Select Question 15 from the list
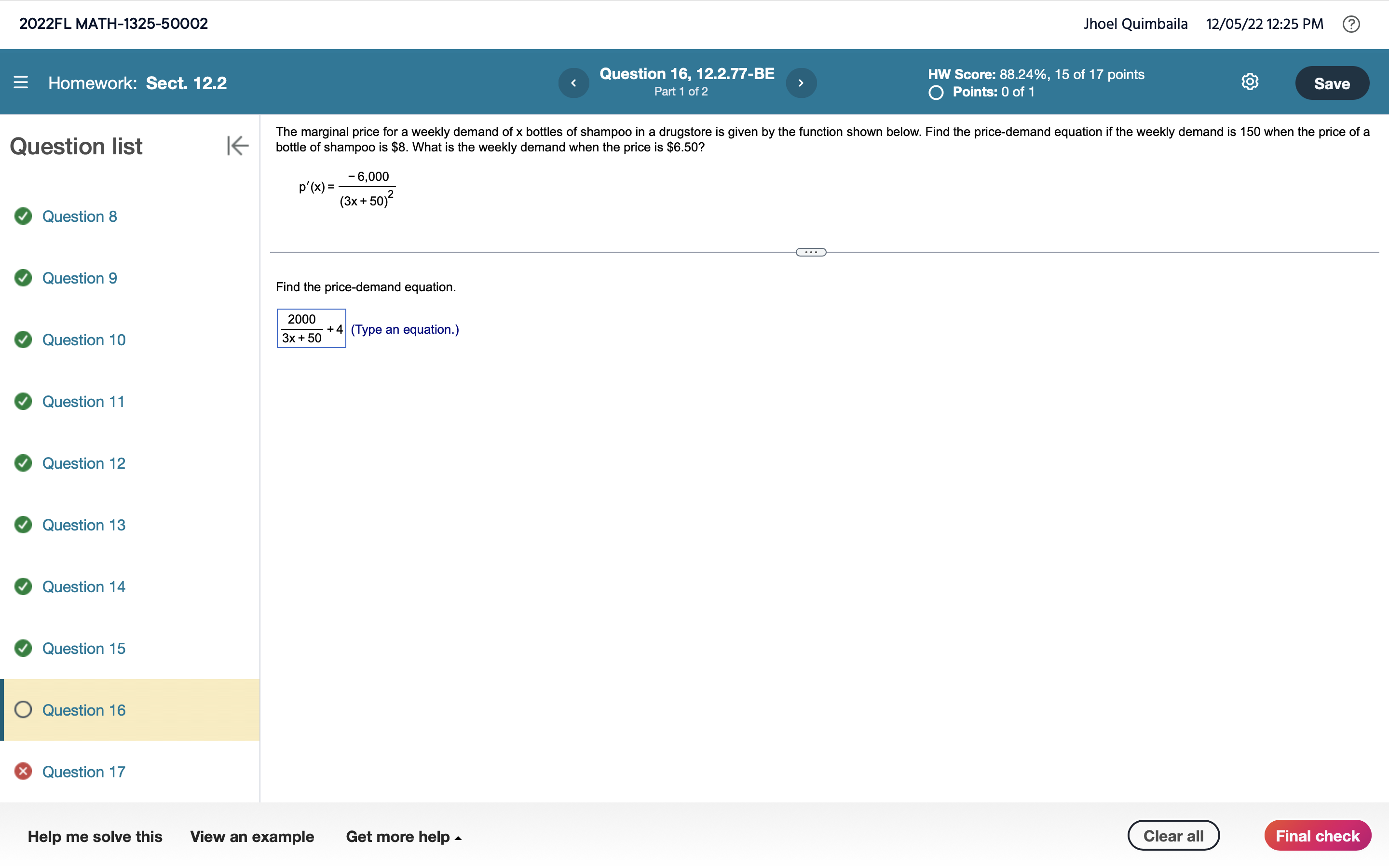This screenshot has height=868, width=1389. [x=83, y=648]
